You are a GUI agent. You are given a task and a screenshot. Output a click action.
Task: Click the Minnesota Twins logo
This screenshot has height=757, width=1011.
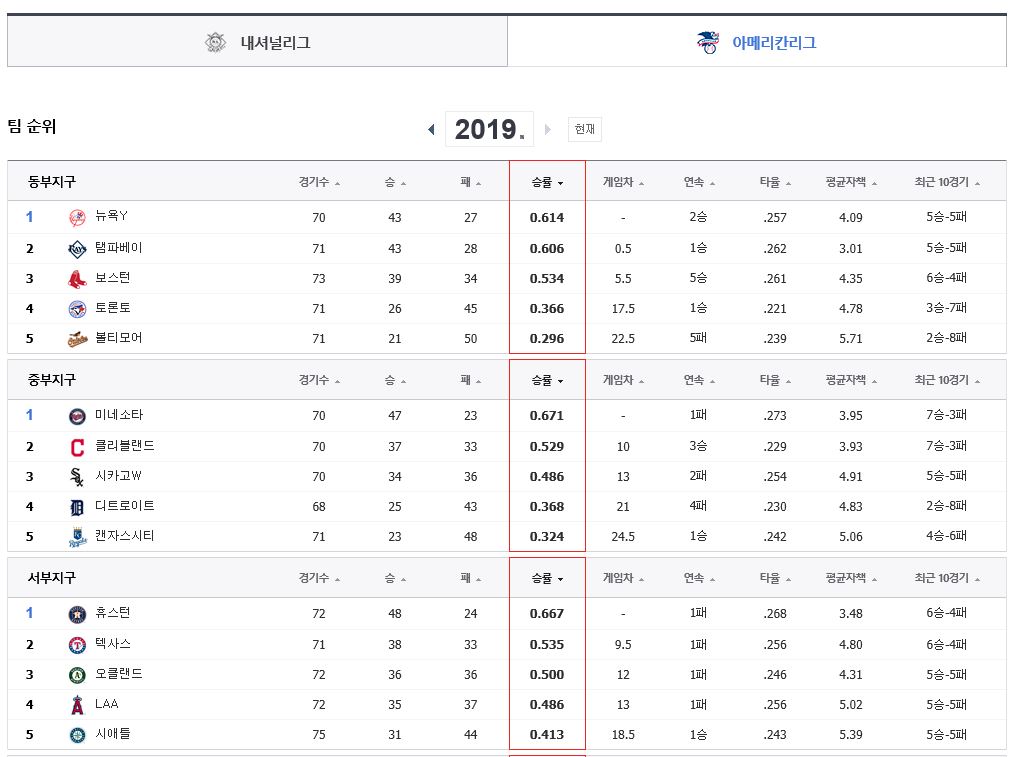[77, 416]
